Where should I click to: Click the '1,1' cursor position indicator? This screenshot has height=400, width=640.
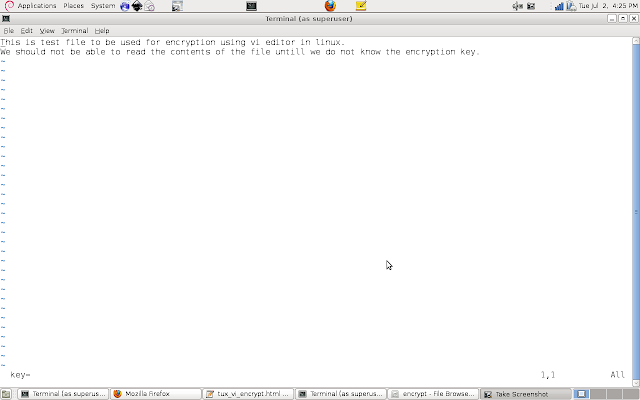[548, 375]
